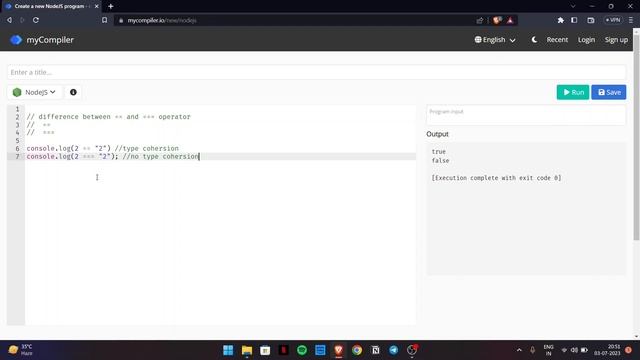Open the Windows Start menu
This screenshot has width=640, height=360.
click(x=228, y=350)
